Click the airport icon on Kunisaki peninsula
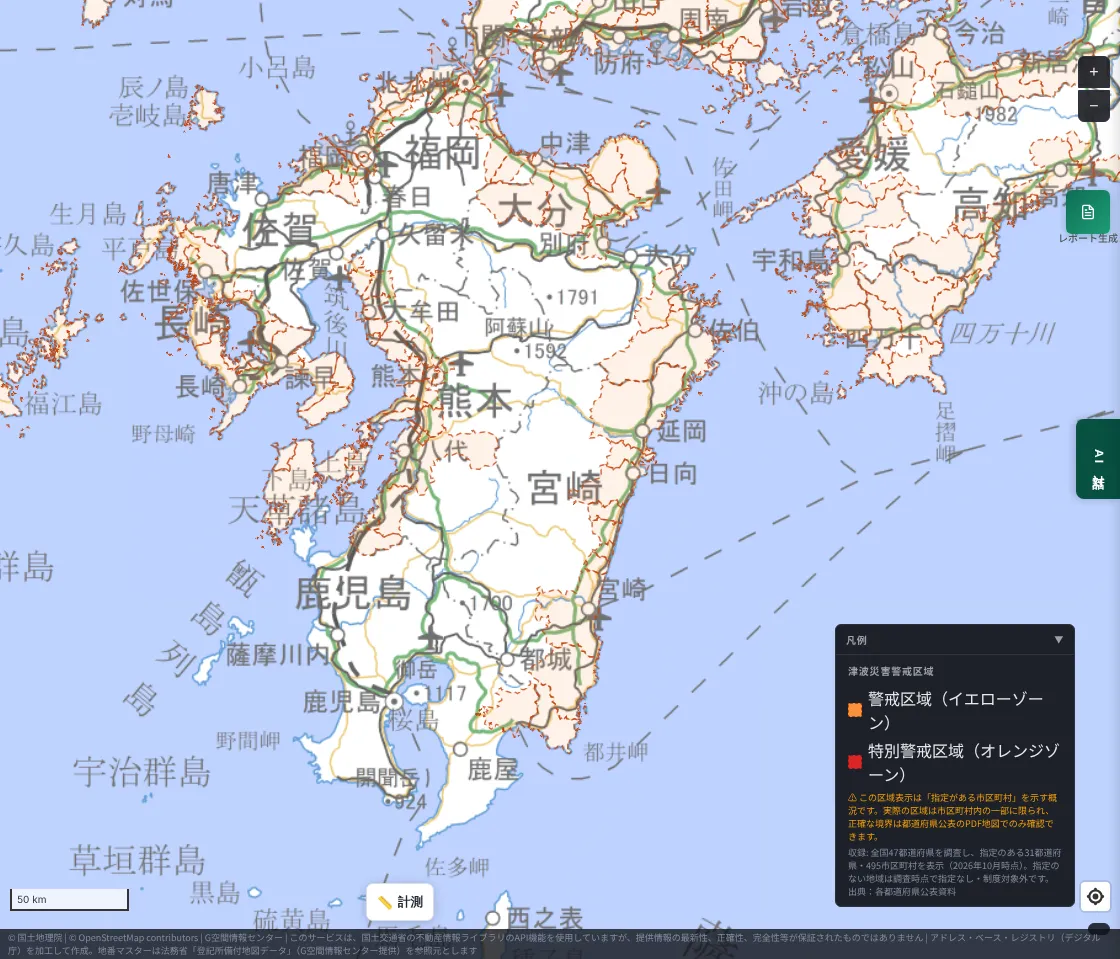 (658, 191)
